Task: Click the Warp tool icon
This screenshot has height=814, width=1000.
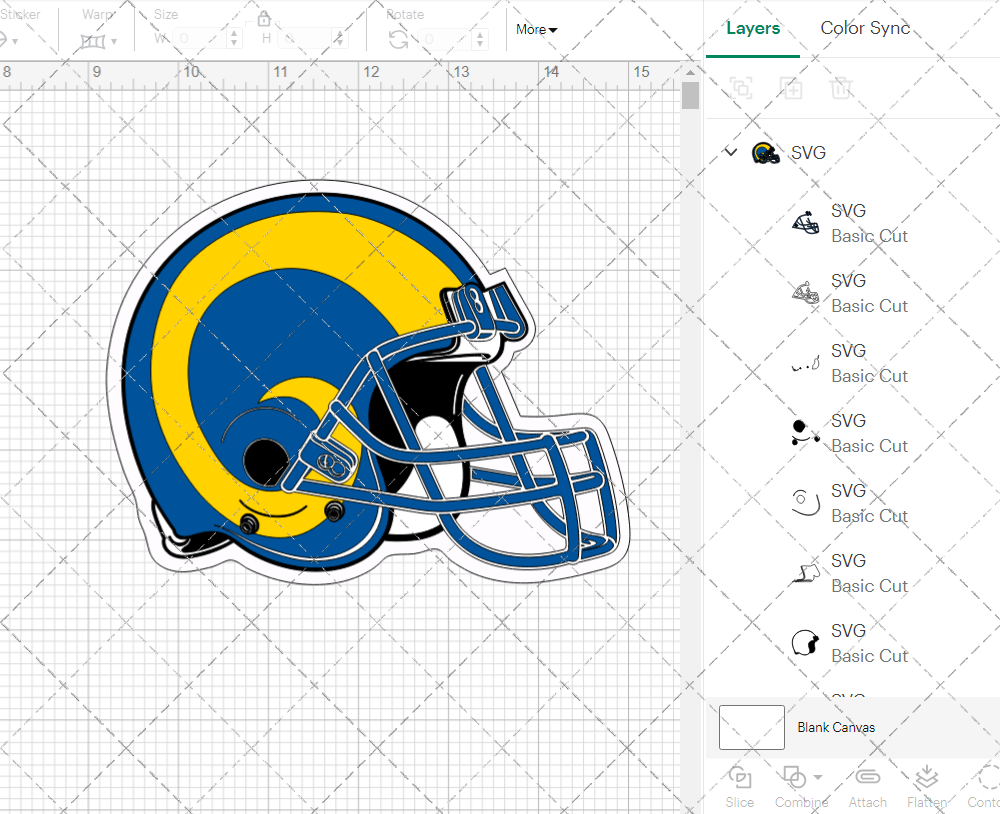Action: pos(92,42)
